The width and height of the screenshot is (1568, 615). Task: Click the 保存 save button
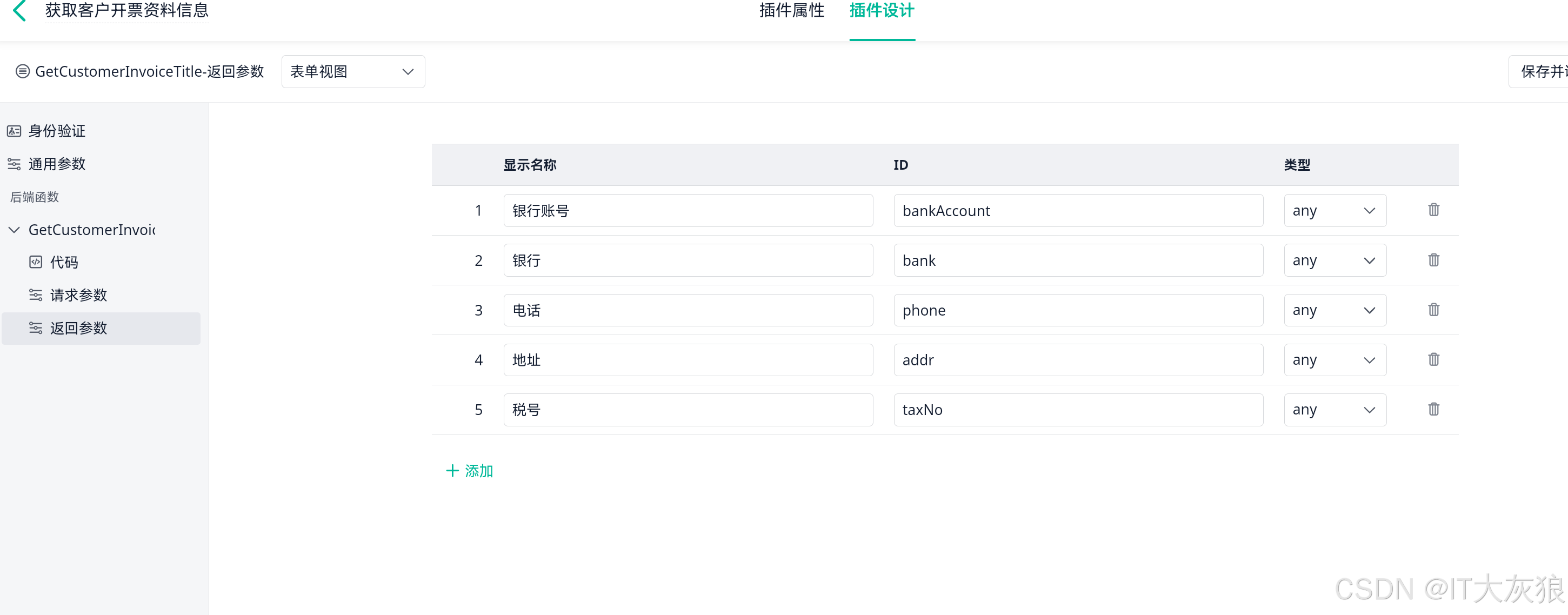coord(1541,72)
